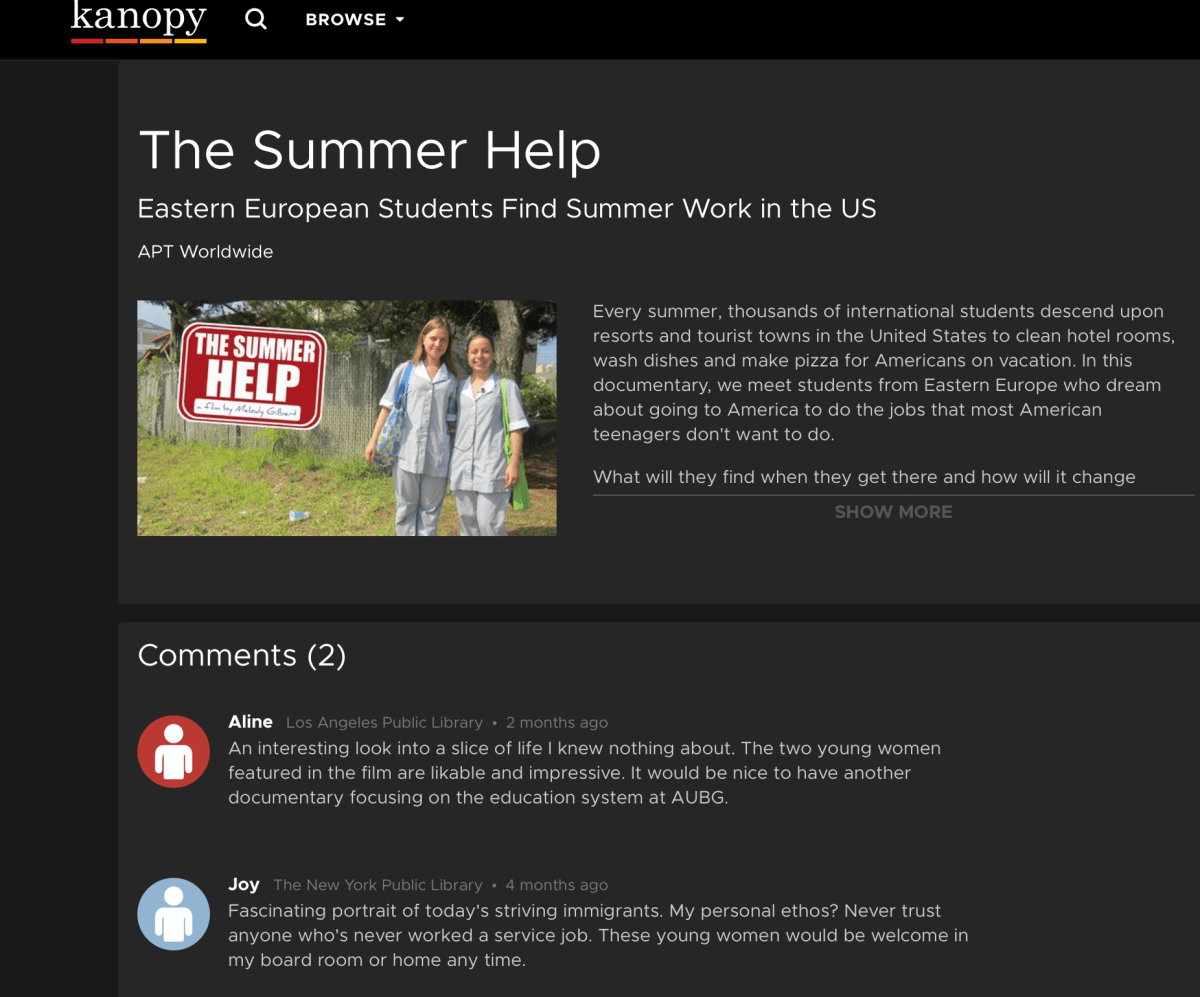Click the APT Worldwide link
Viewport: 1200px width, 997px height.
coord(205,251)
